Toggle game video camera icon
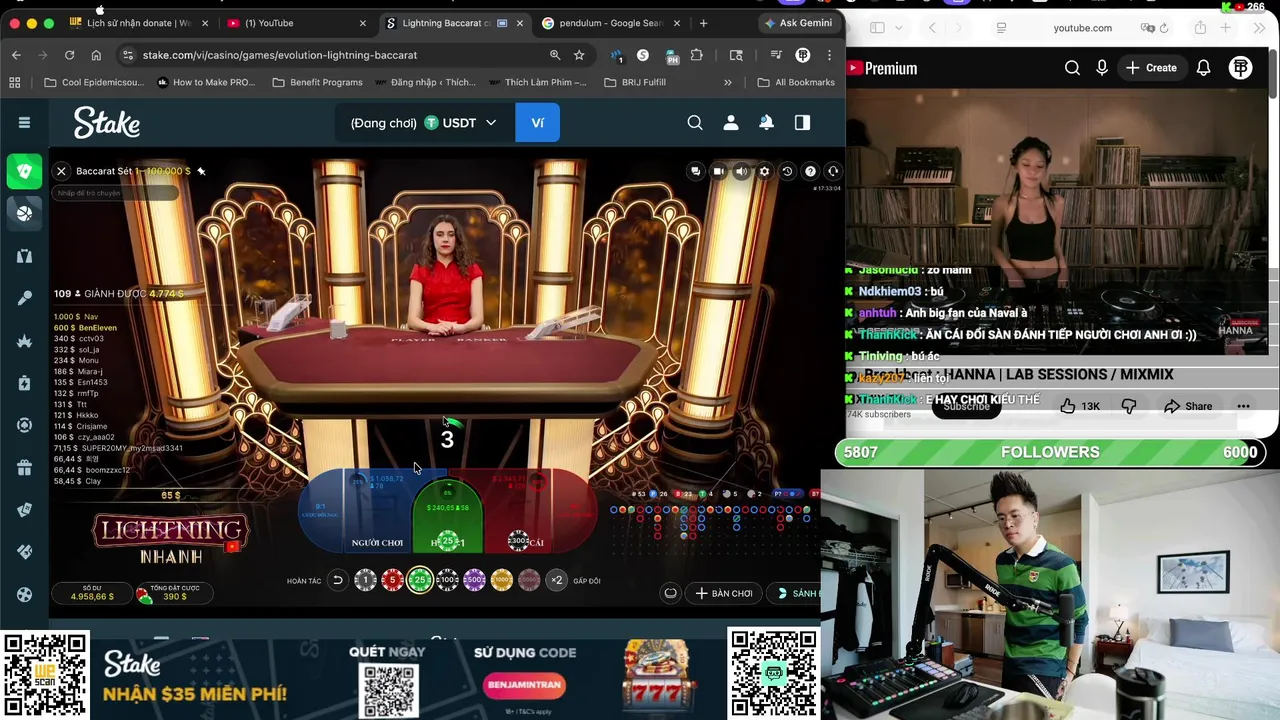 click(x=718, y=171)
